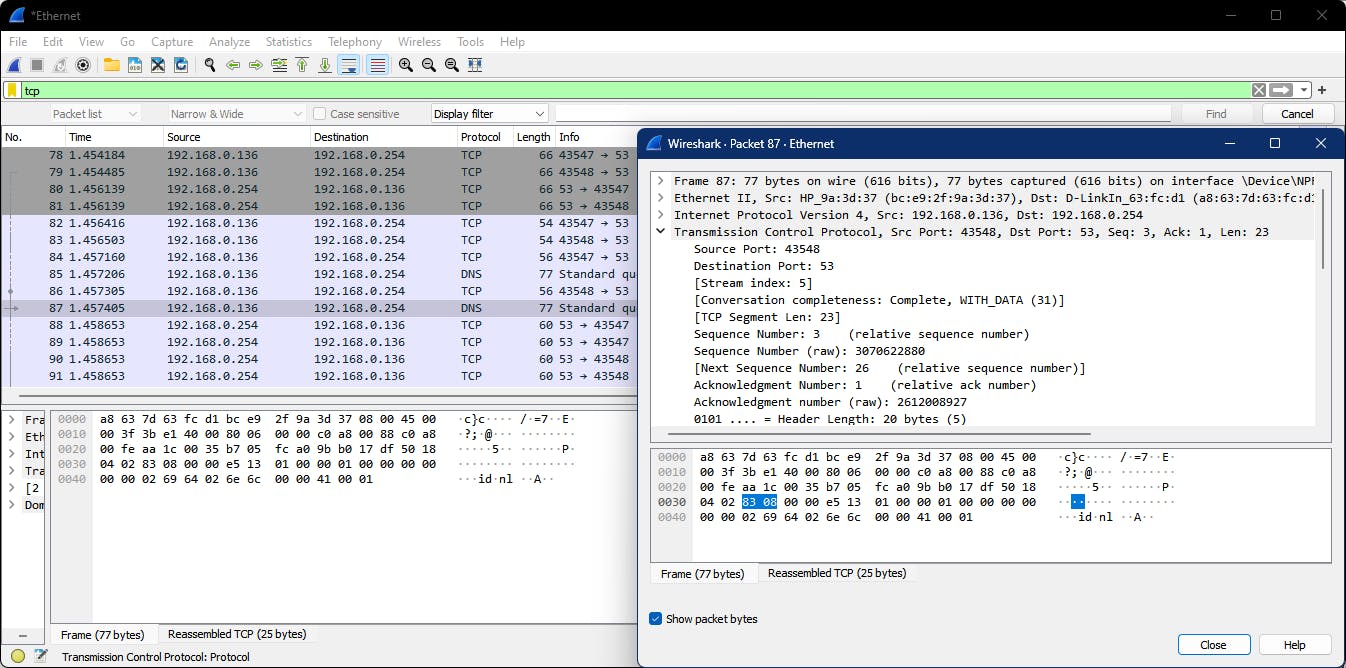Enable the Case sensitive checkbox
This screenshot has height=668, width=1346.
coord(320,114)
